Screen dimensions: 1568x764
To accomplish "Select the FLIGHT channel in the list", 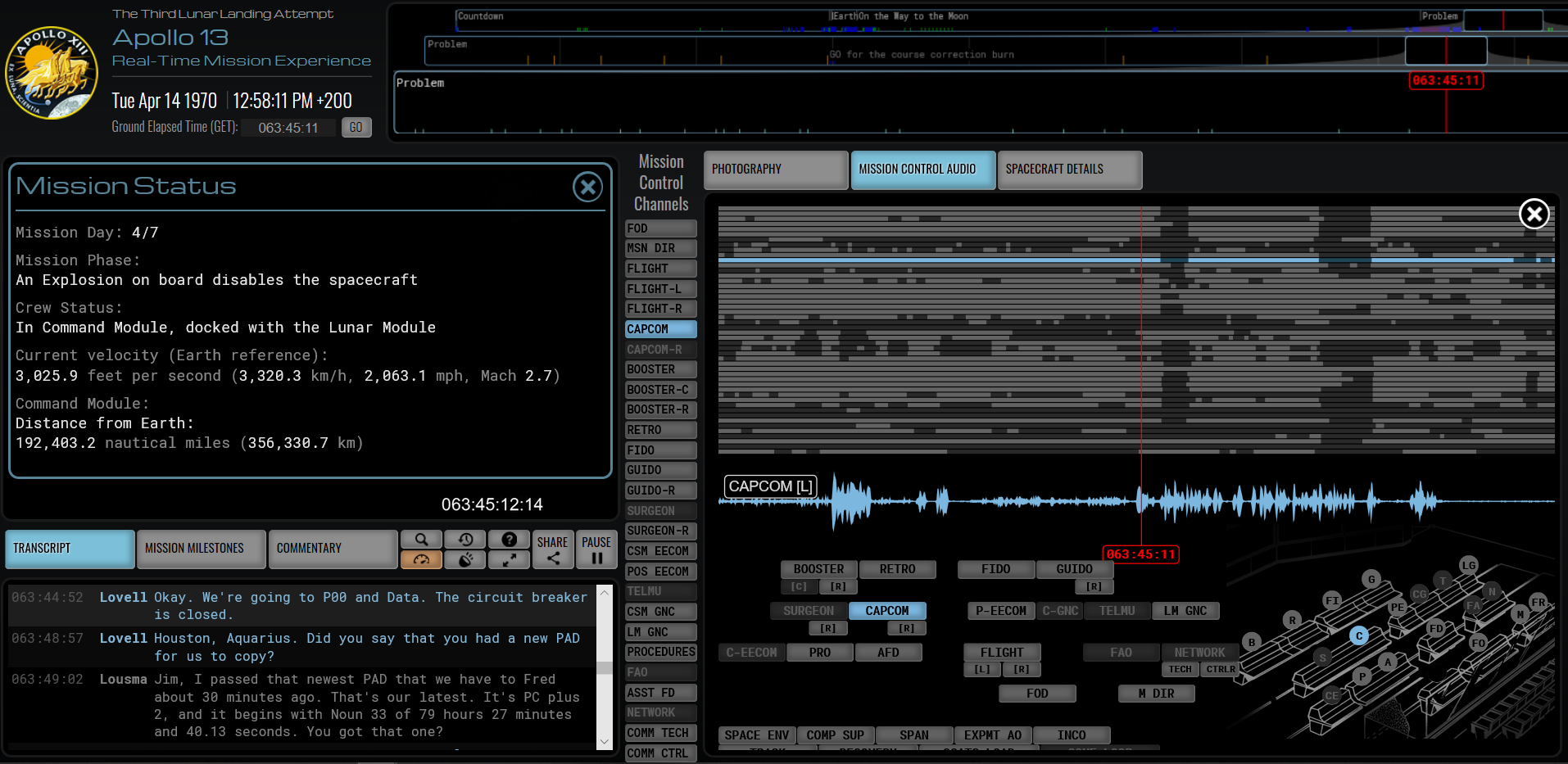I will tap(660, 269).
